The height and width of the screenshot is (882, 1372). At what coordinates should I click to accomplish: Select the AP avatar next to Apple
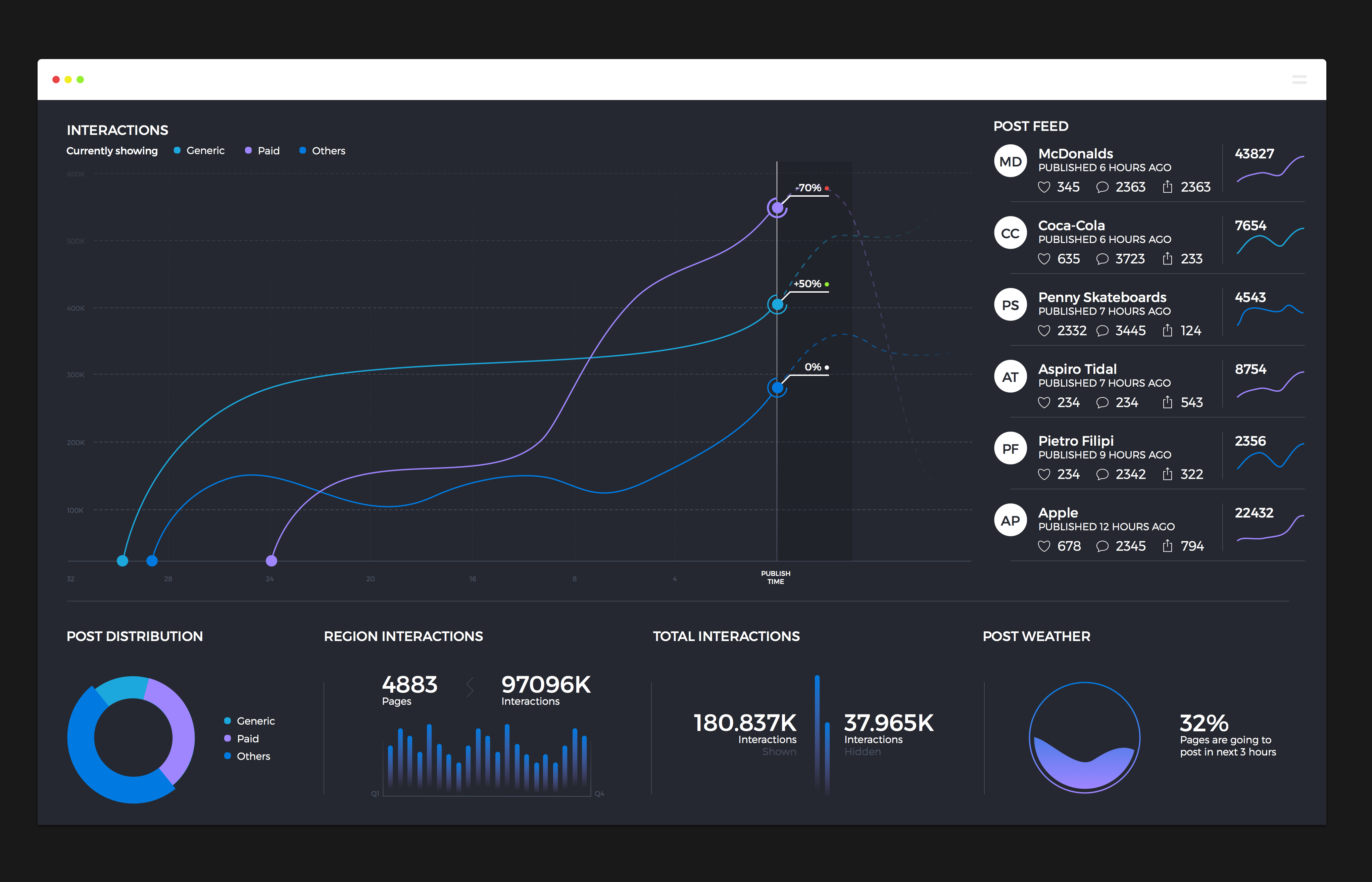[x=1010, y=520]
